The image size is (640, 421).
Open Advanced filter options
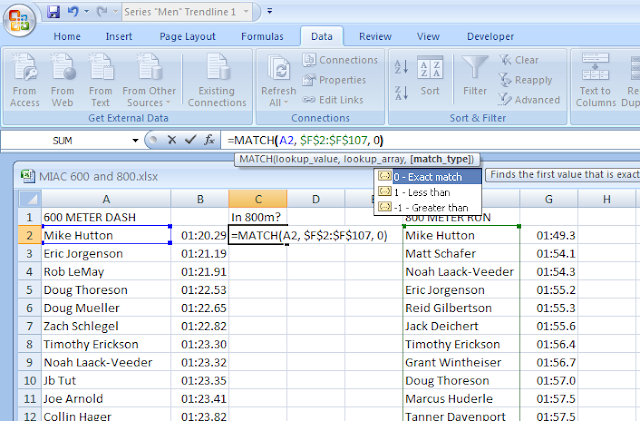click(x=529, y=100)
